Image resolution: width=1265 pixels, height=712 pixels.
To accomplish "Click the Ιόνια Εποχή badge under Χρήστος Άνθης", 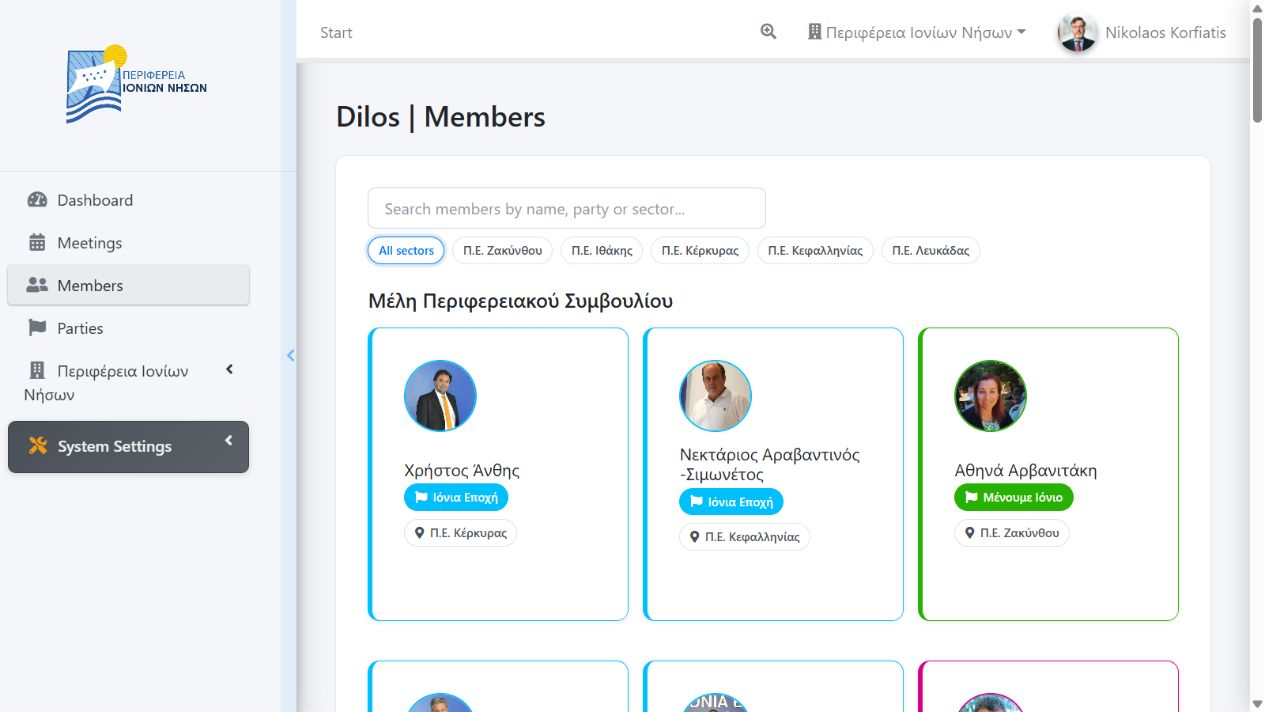I will tap(456, 497).
